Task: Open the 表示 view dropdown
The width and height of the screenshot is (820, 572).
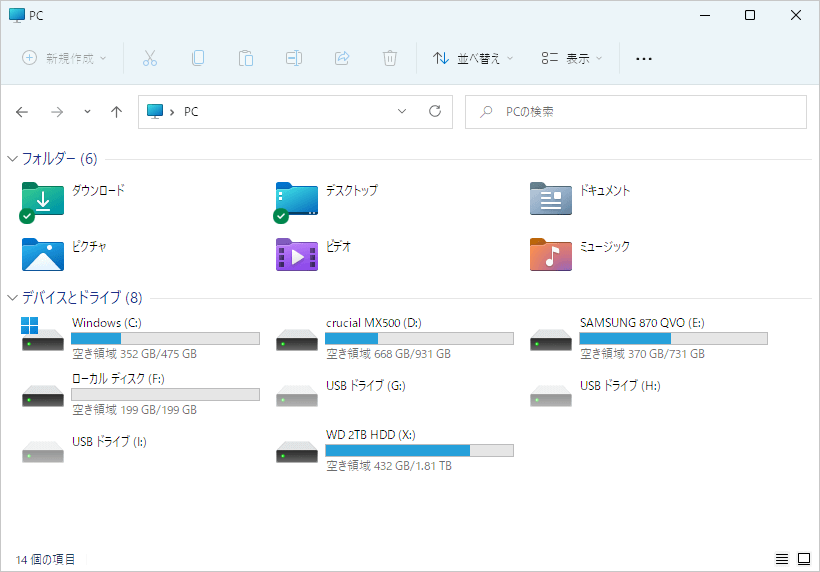Action: [x=572, y=58]
